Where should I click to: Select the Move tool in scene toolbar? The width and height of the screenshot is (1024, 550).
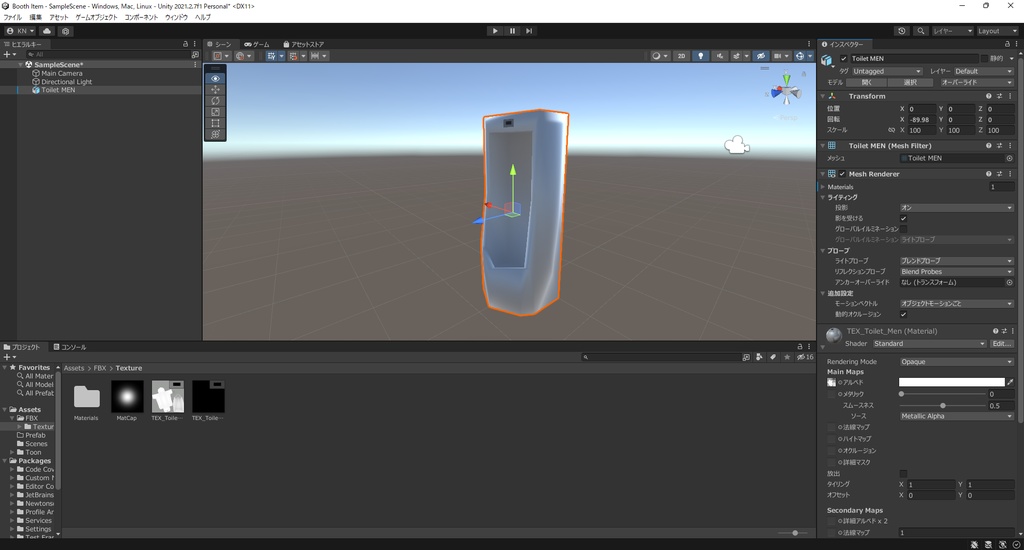(216, 89)
